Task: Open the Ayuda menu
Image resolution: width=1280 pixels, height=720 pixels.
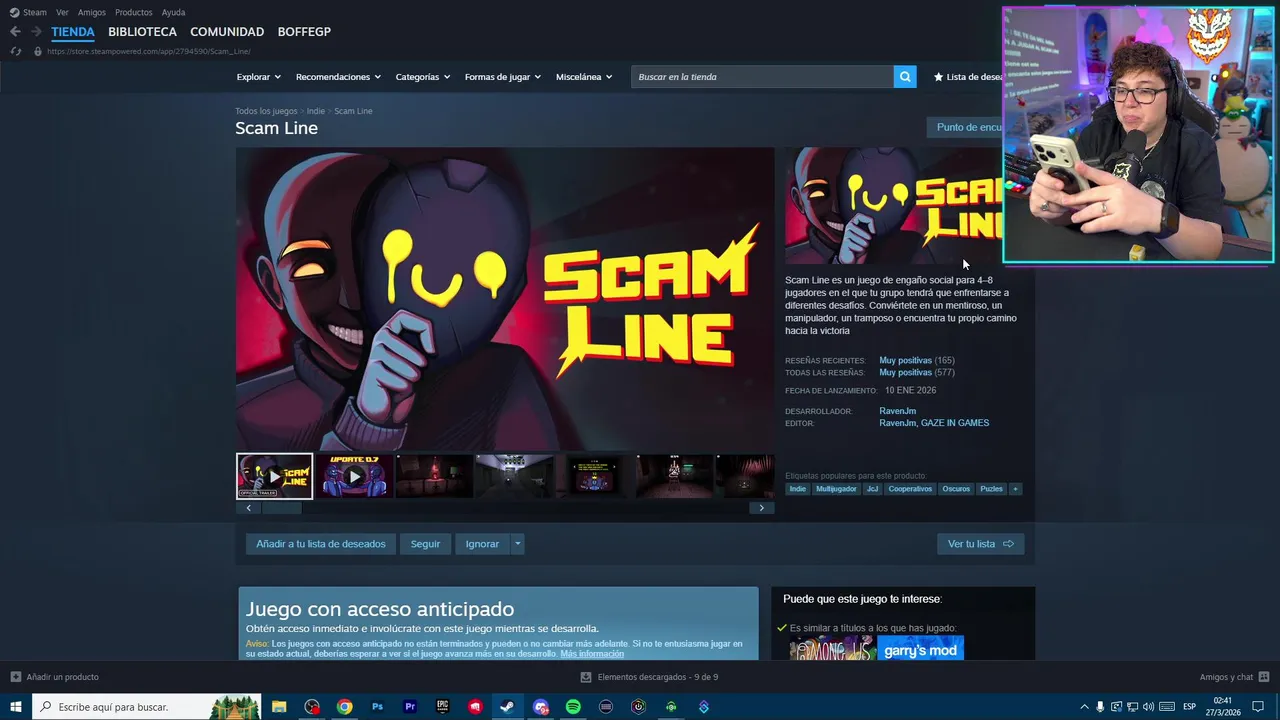Action: [173, 12]
